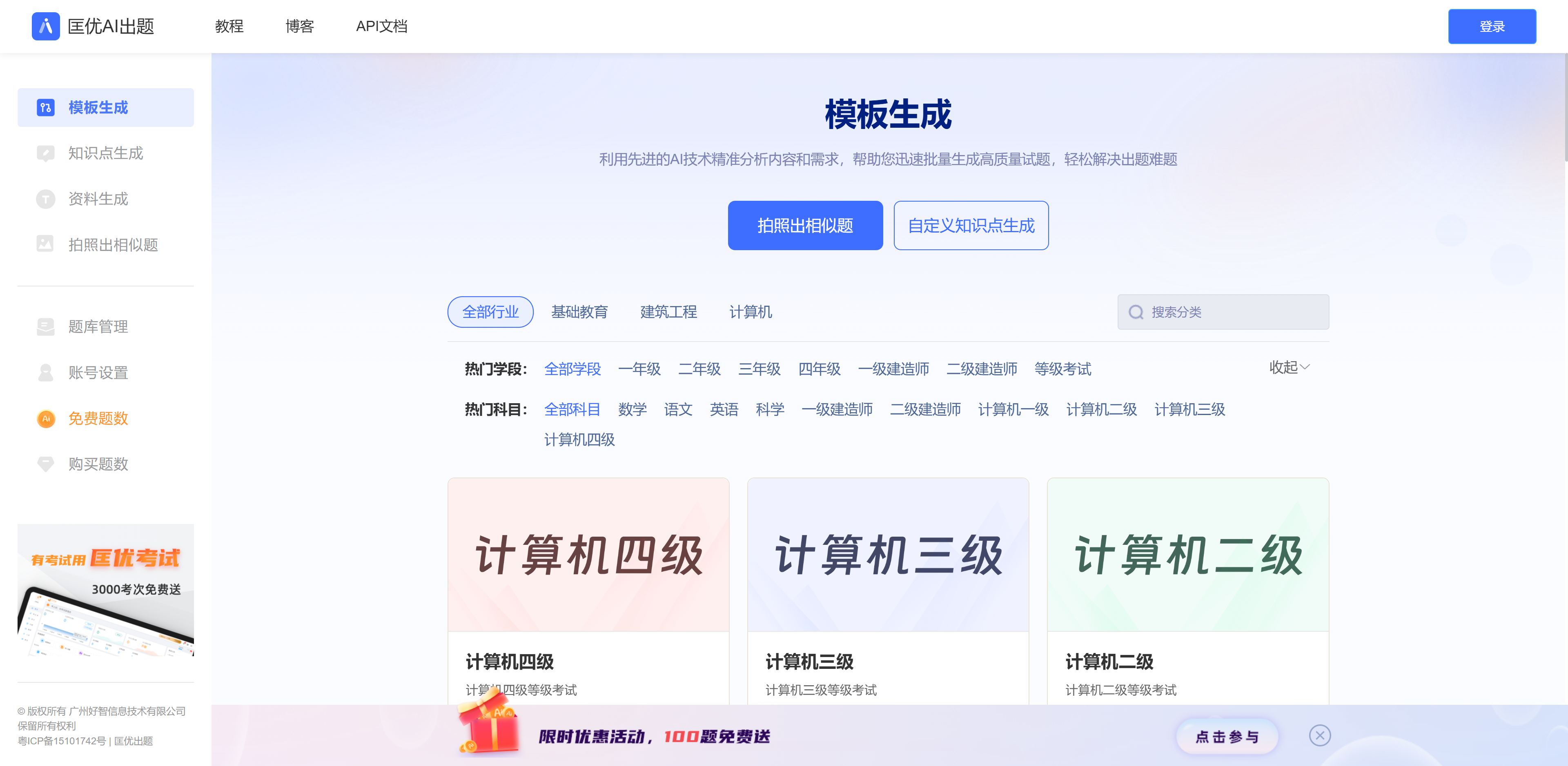Click the 自定义知识点生成 button
Screen dimensions: 1568x766
pos(970,226)
